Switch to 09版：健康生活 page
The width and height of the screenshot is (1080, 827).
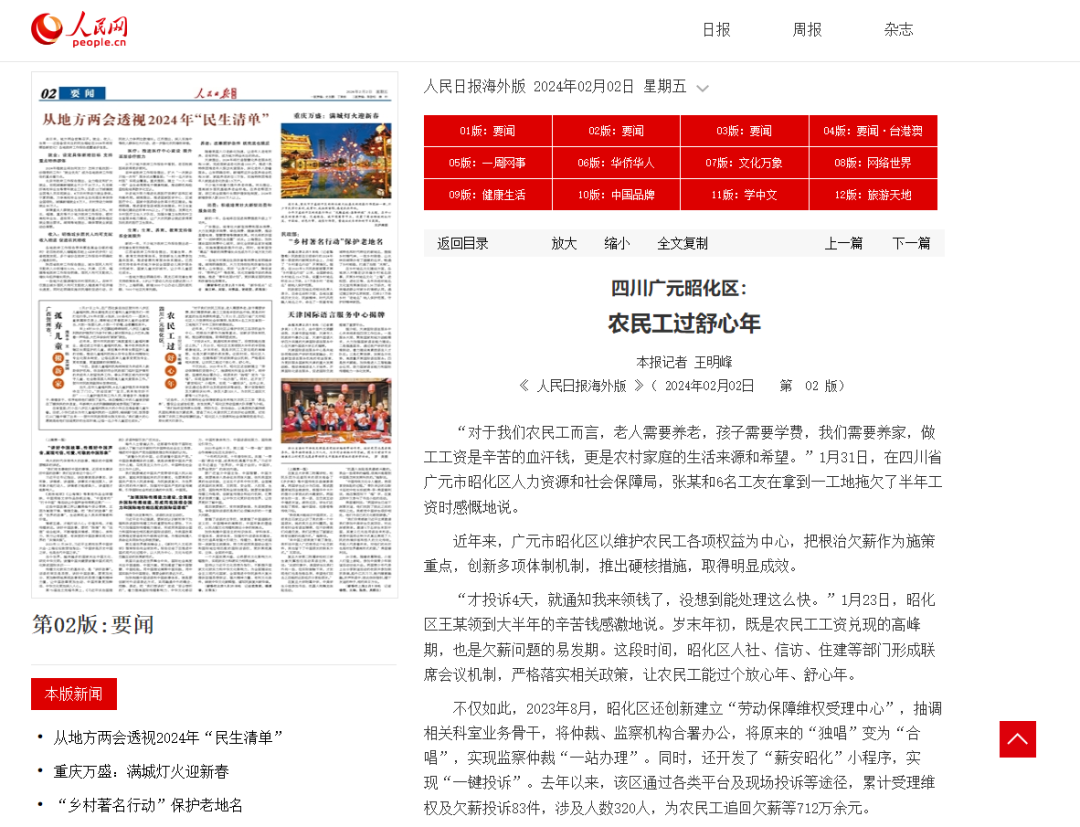click(487, 195)
